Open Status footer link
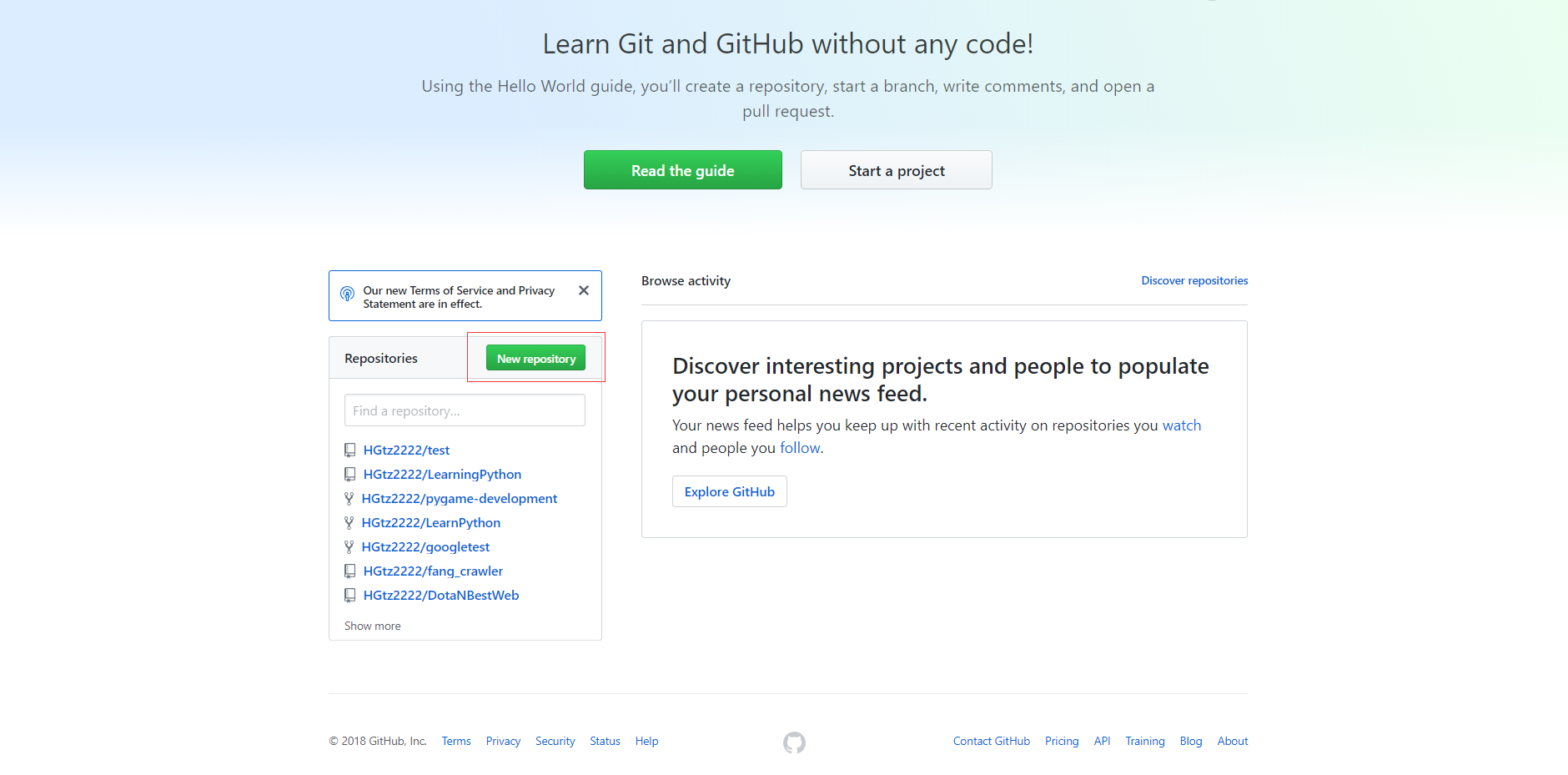 click(605, 742)
